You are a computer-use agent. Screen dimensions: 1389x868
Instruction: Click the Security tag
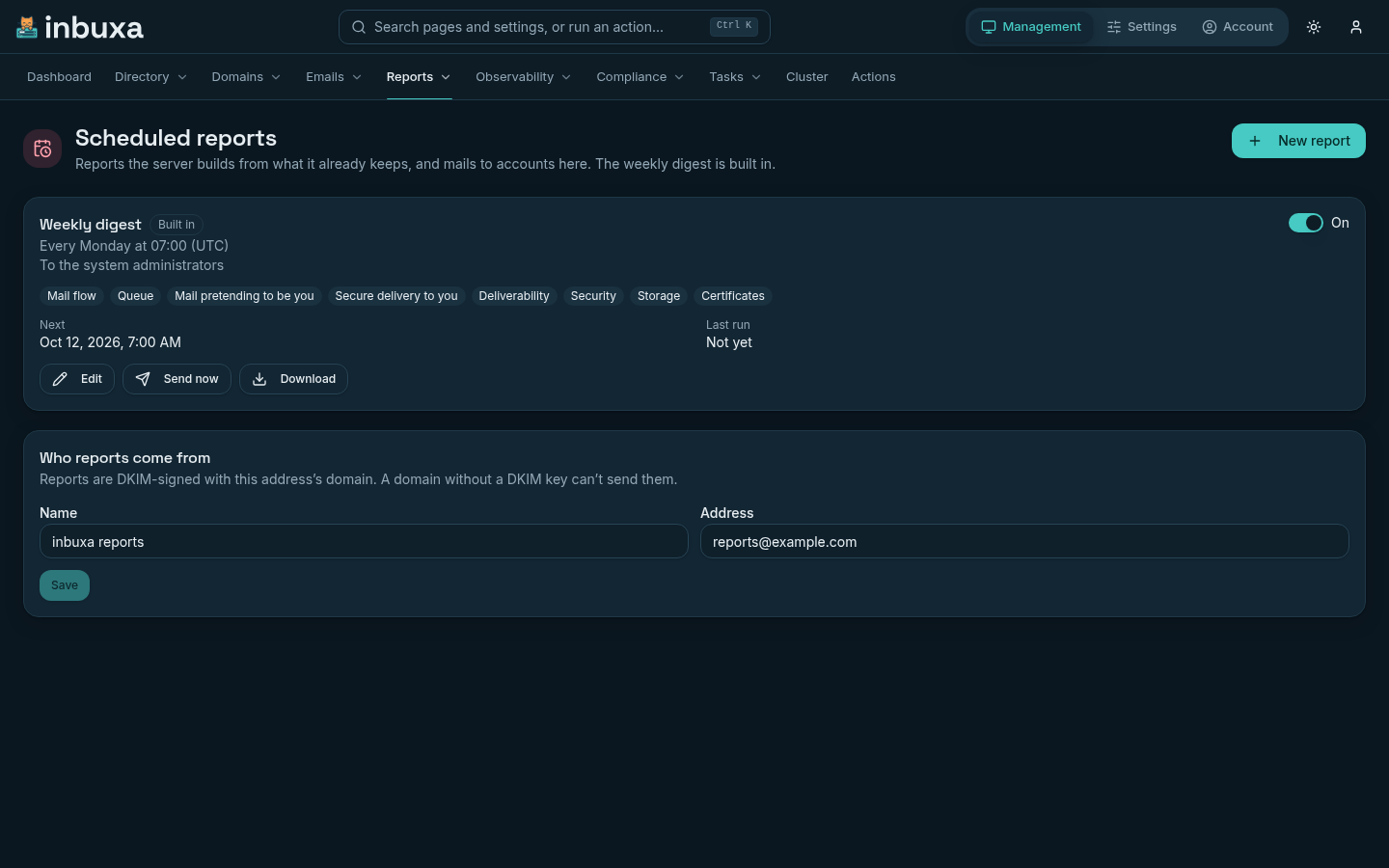coord(593,296)
